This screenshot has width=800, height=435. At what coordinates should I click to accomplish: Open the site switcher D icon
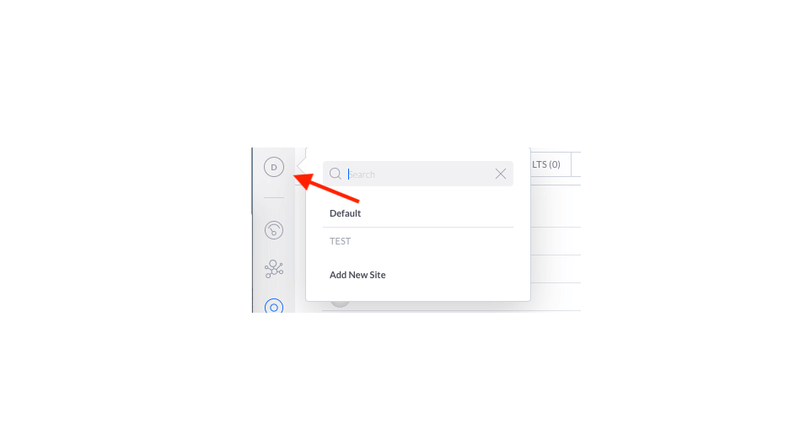(274, 167)
